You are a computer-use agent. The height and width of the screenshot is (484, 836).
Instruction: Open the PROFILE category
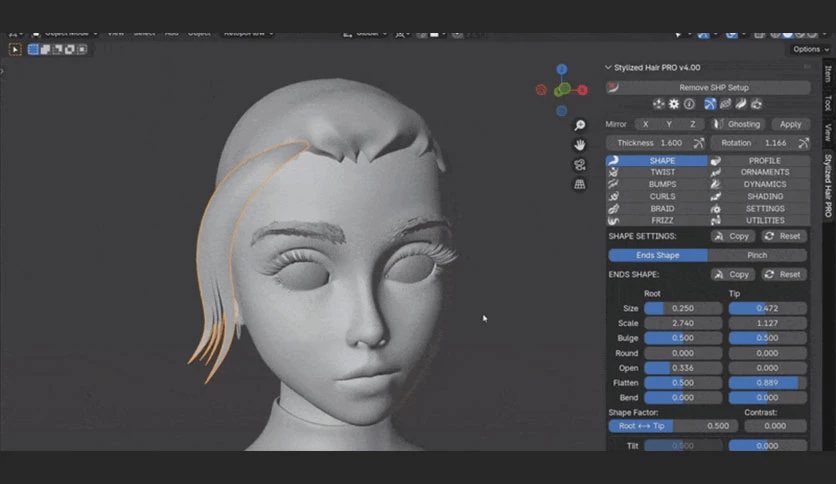(759, 160)
